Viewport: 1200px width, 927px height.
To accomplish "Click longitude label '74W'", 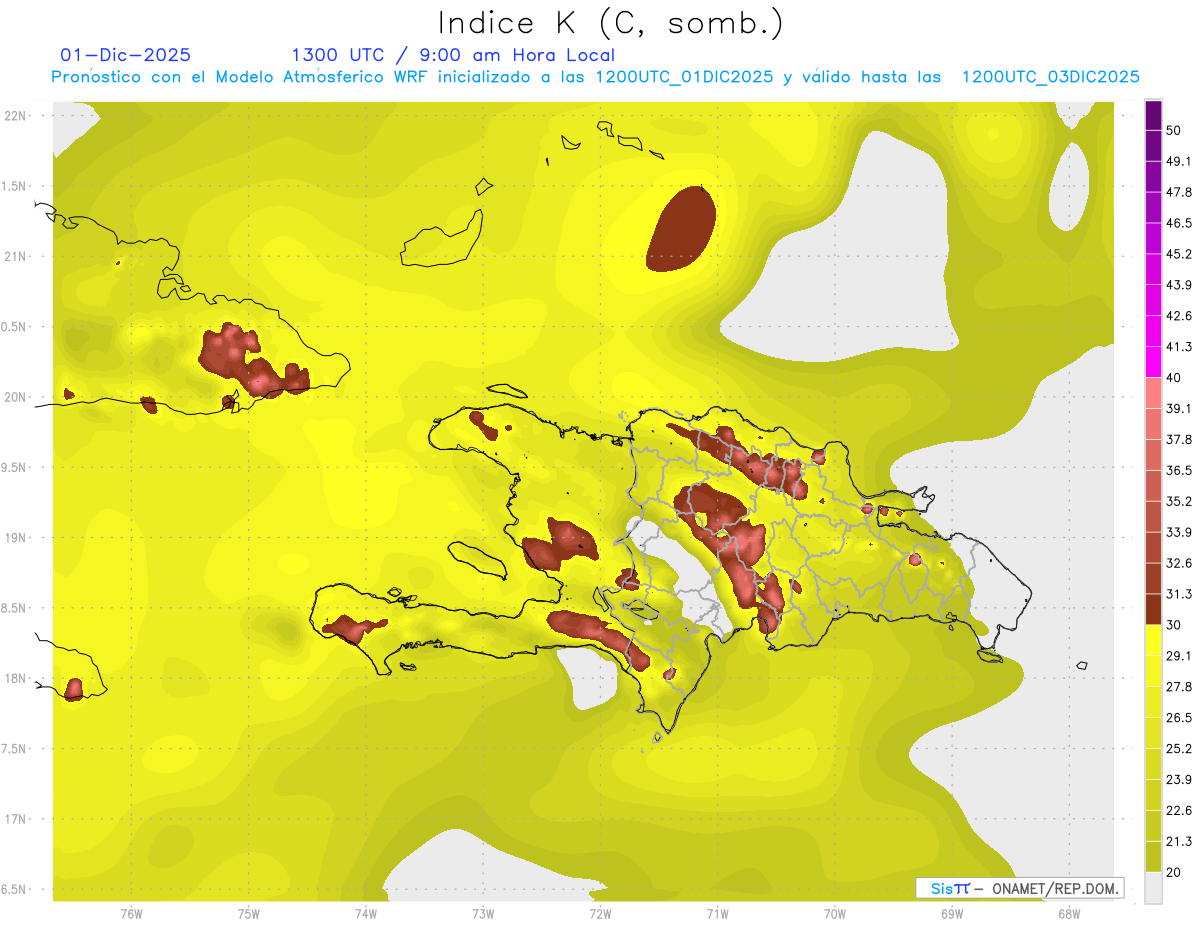I will pos(365,914).
